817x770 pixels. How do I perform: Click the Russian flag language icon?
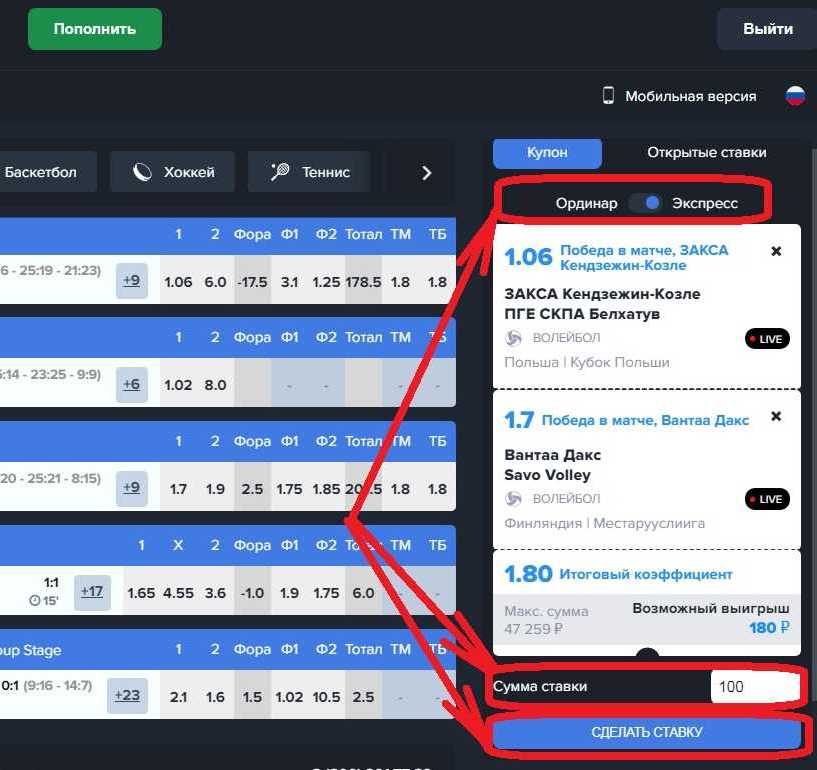(795, 96)
